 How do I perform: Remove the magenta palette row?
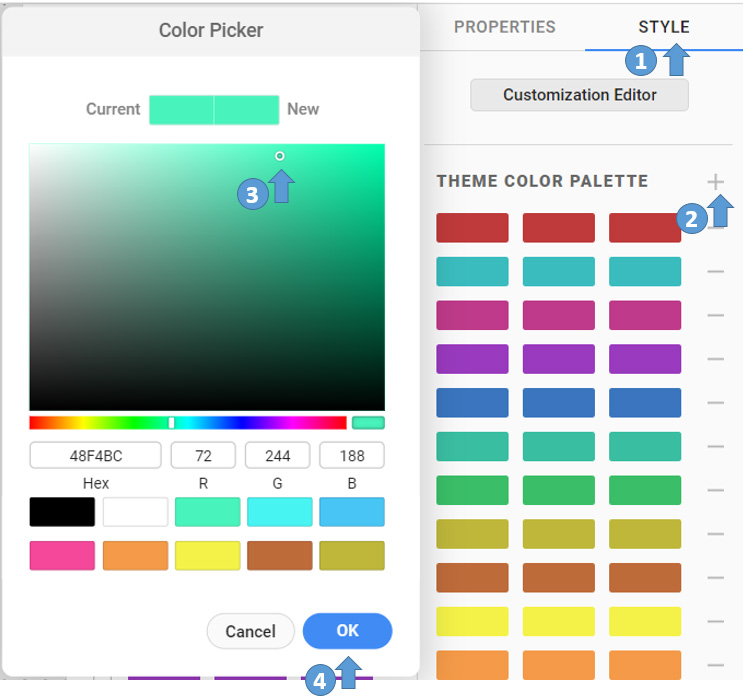(716, 315)
